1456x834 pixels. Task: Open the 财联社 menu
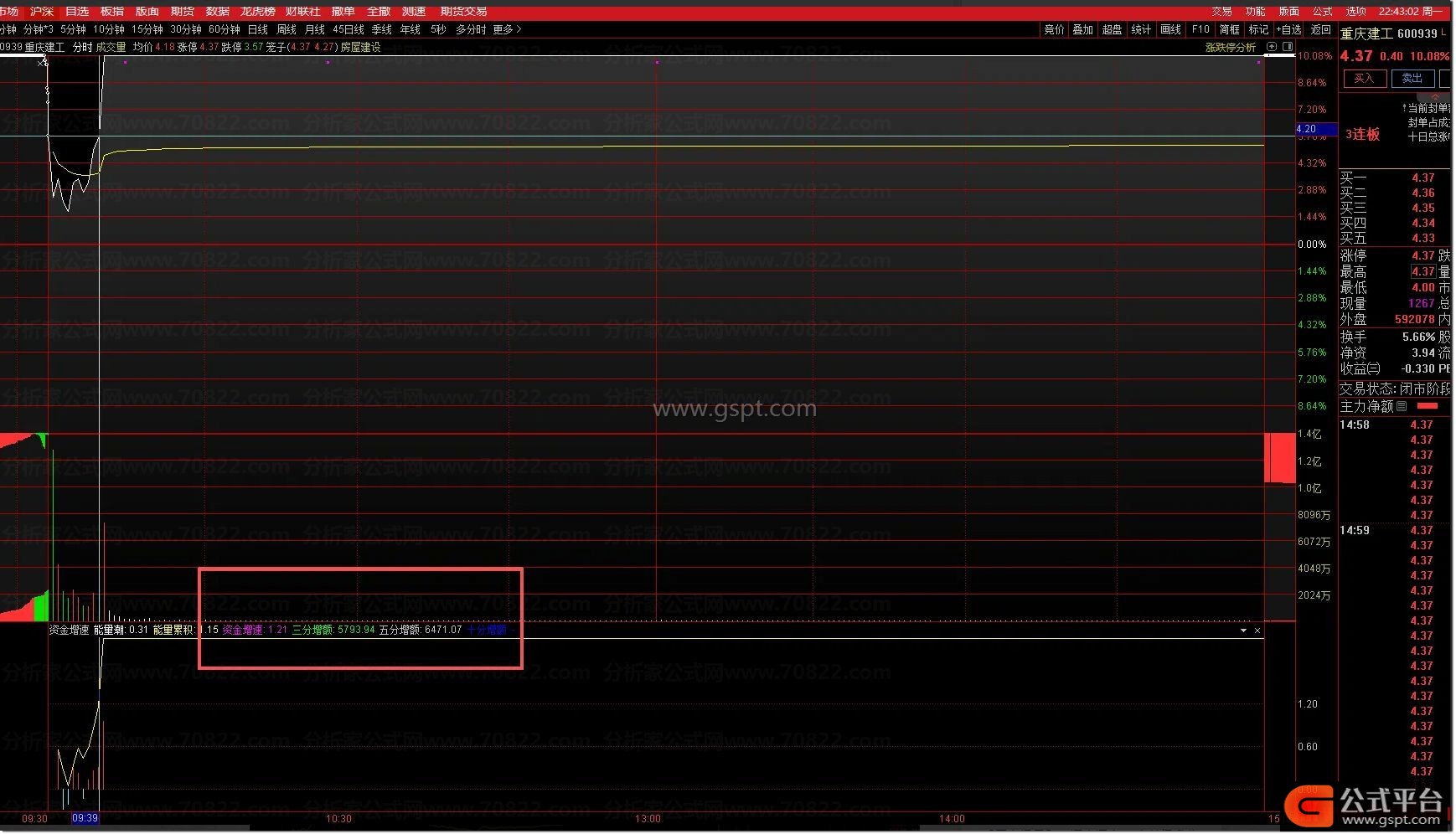point(302,12)
